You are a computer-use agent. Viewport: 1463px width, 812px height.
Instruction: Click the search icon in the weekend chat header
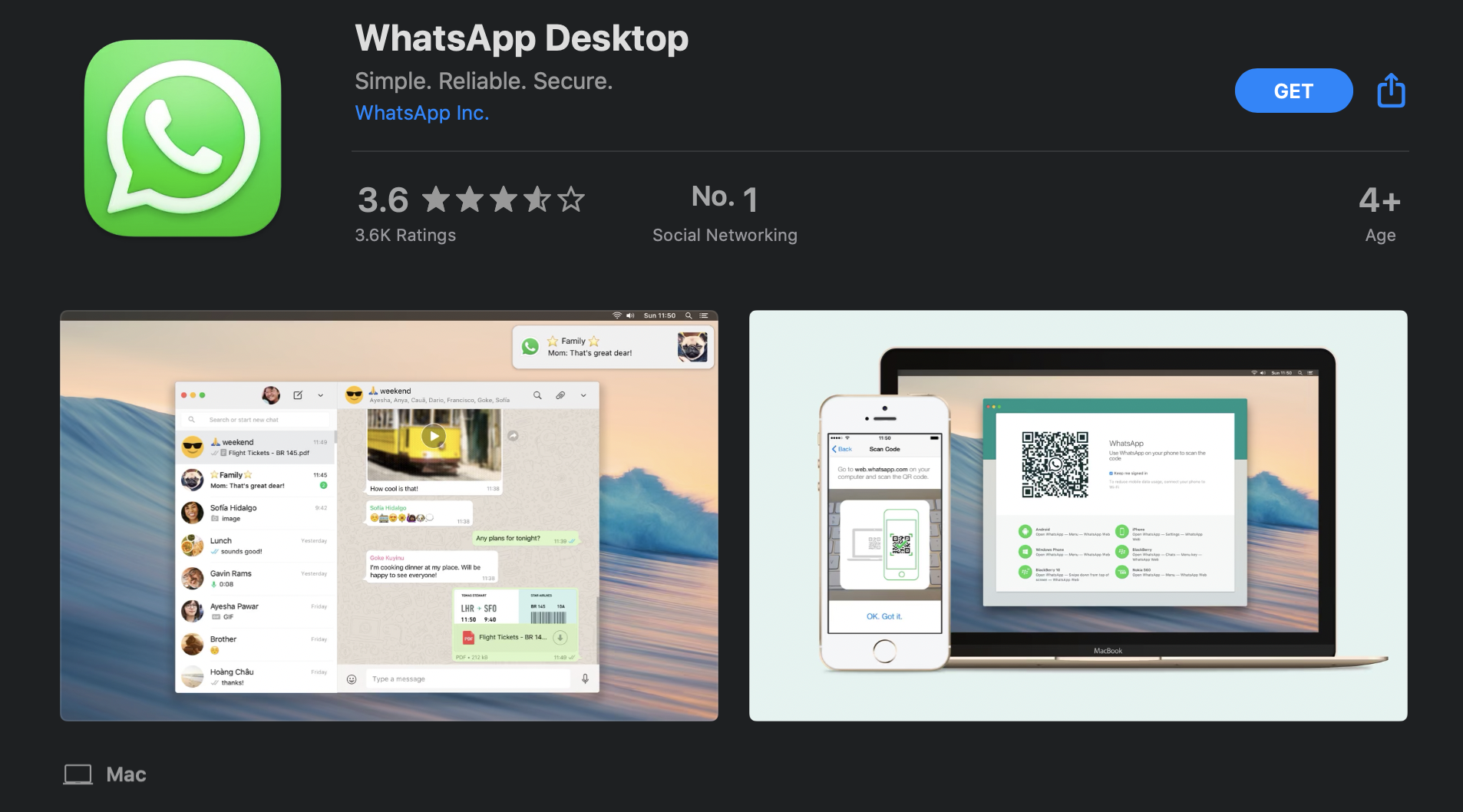pos(537,396)
